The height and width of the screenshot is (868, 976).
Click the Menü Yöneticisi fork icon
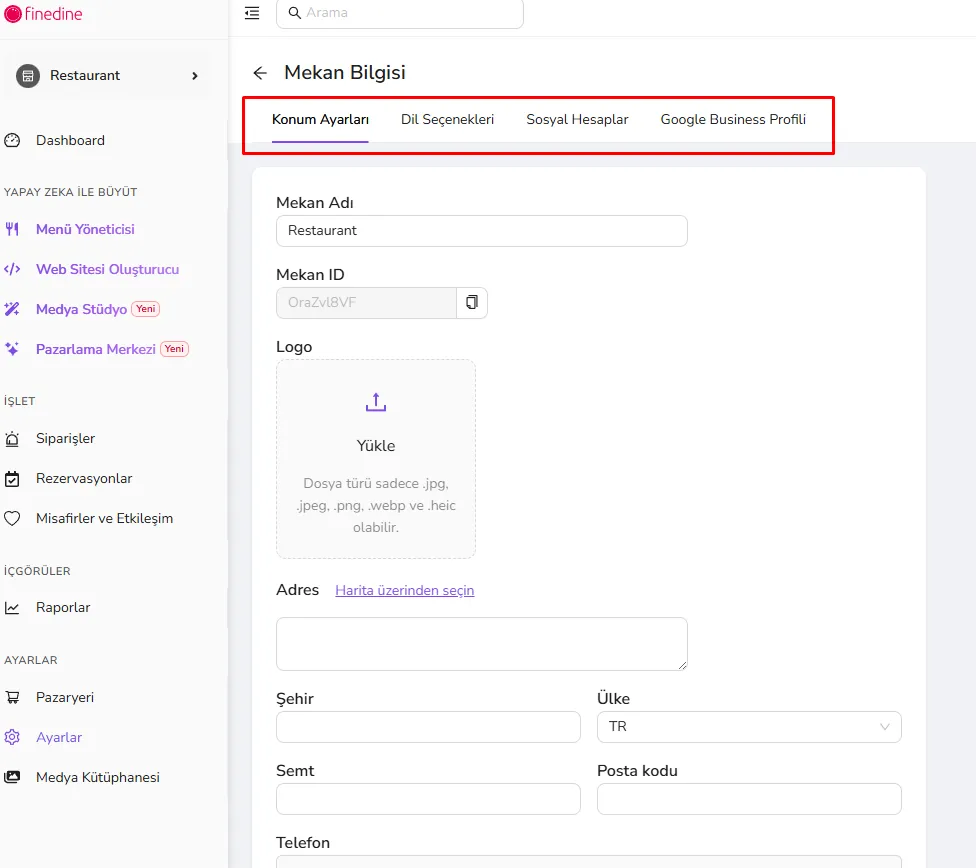tap(12, 229)
